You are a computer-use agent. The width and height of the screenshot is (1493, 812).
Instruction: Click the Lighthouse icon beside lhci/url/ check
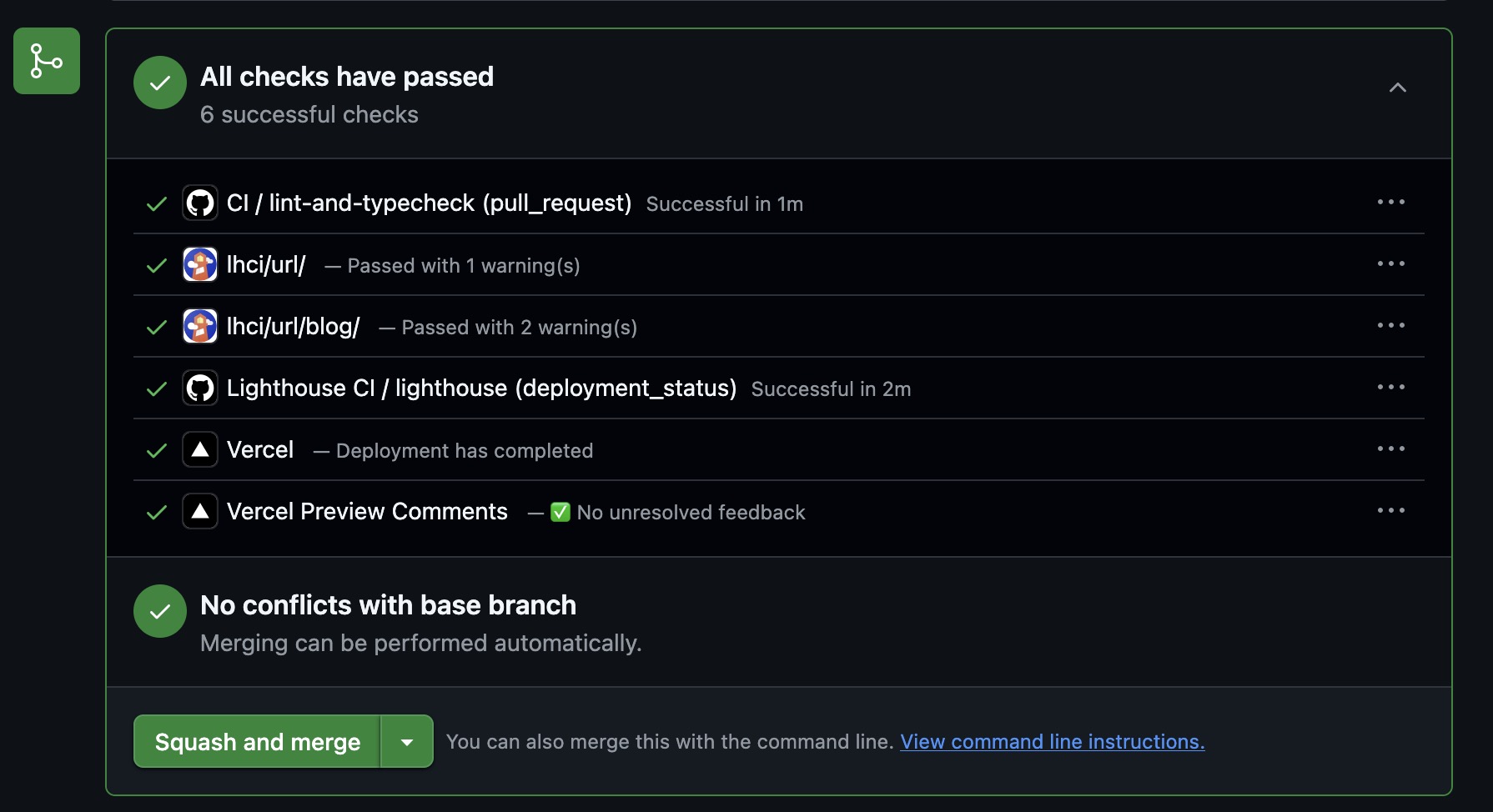(199, 264)
